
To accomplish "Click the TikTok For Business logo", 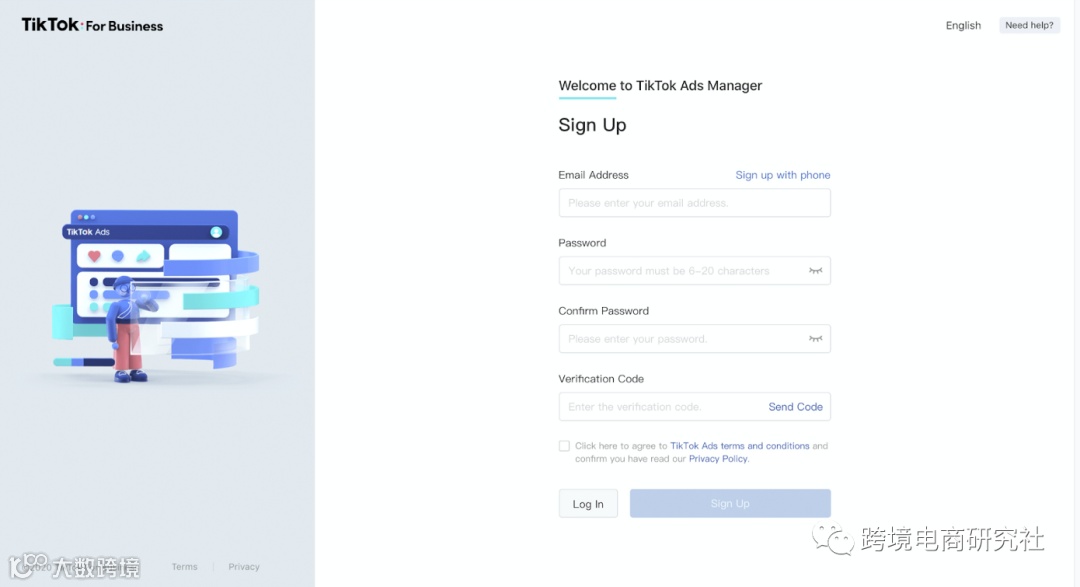I will coord(92,25).
